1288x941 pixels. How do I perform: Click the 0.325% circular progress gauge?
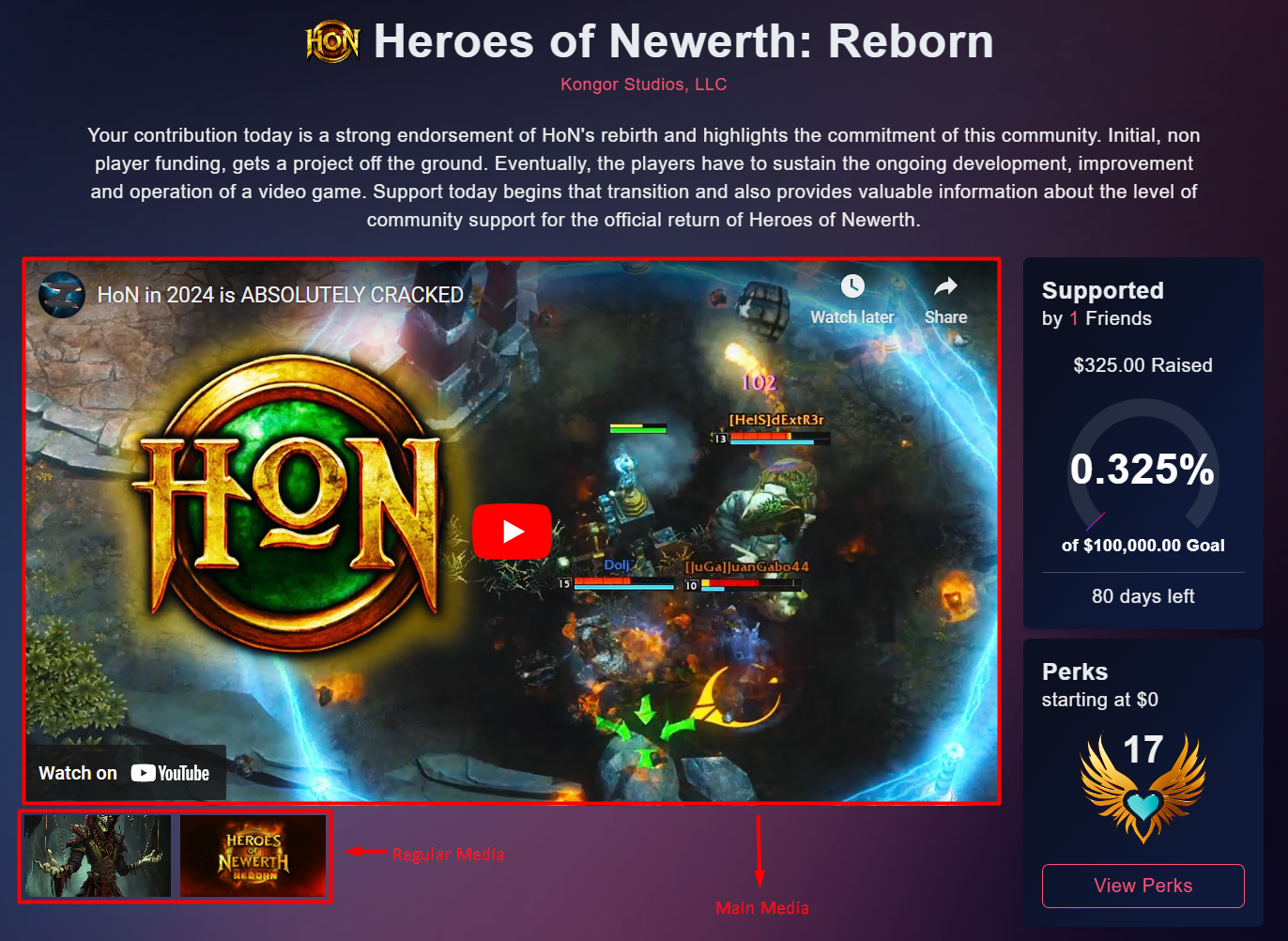tap(1142, 468)
